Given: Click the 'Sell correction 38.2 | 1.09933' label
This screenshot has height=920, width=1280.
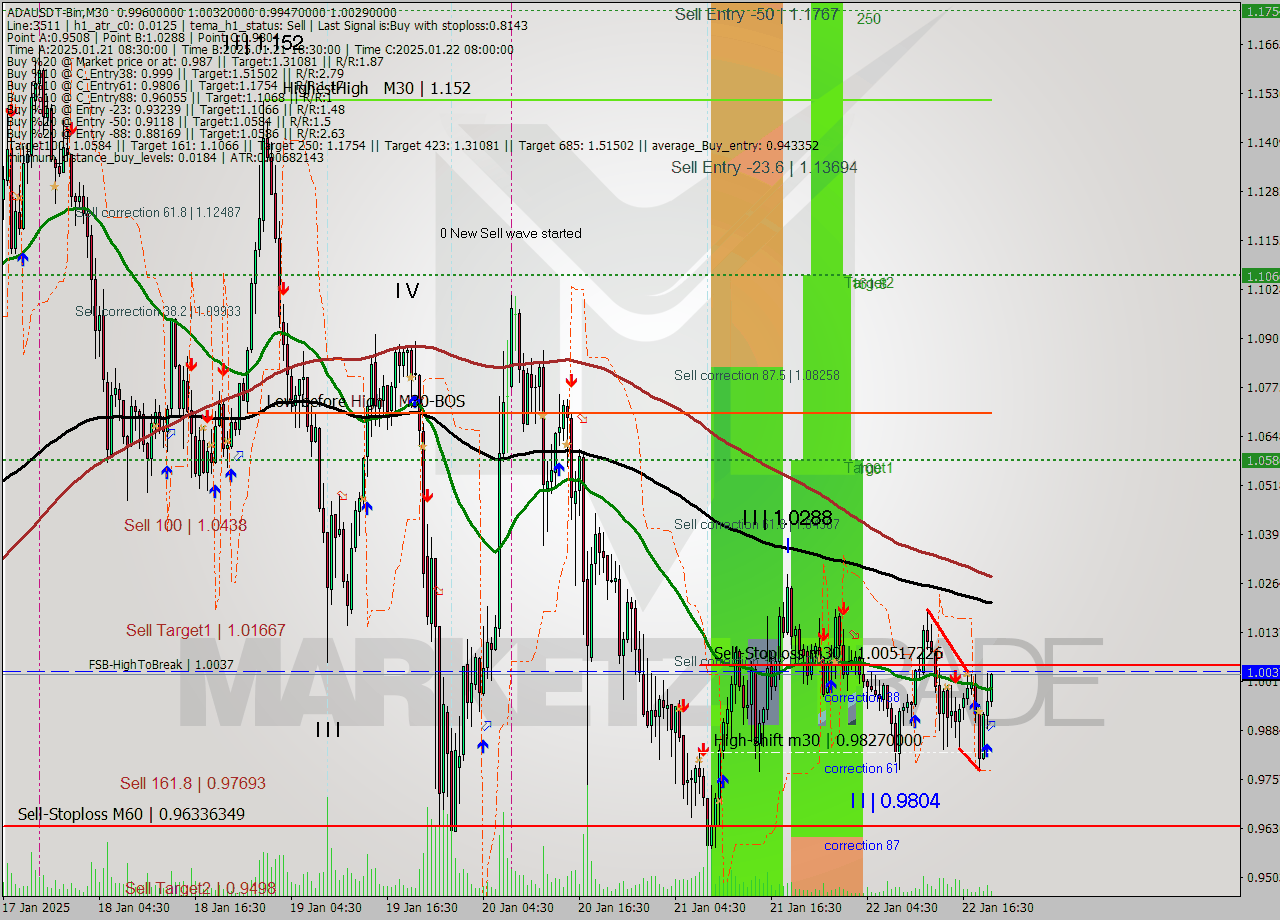Looking at the screenshot, I should (158, 311).
